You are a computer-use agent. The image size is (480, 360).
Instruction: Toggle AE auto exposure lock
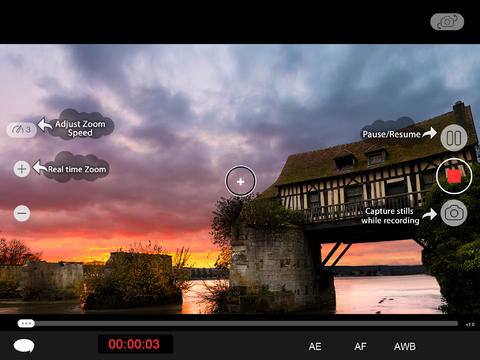315,347
